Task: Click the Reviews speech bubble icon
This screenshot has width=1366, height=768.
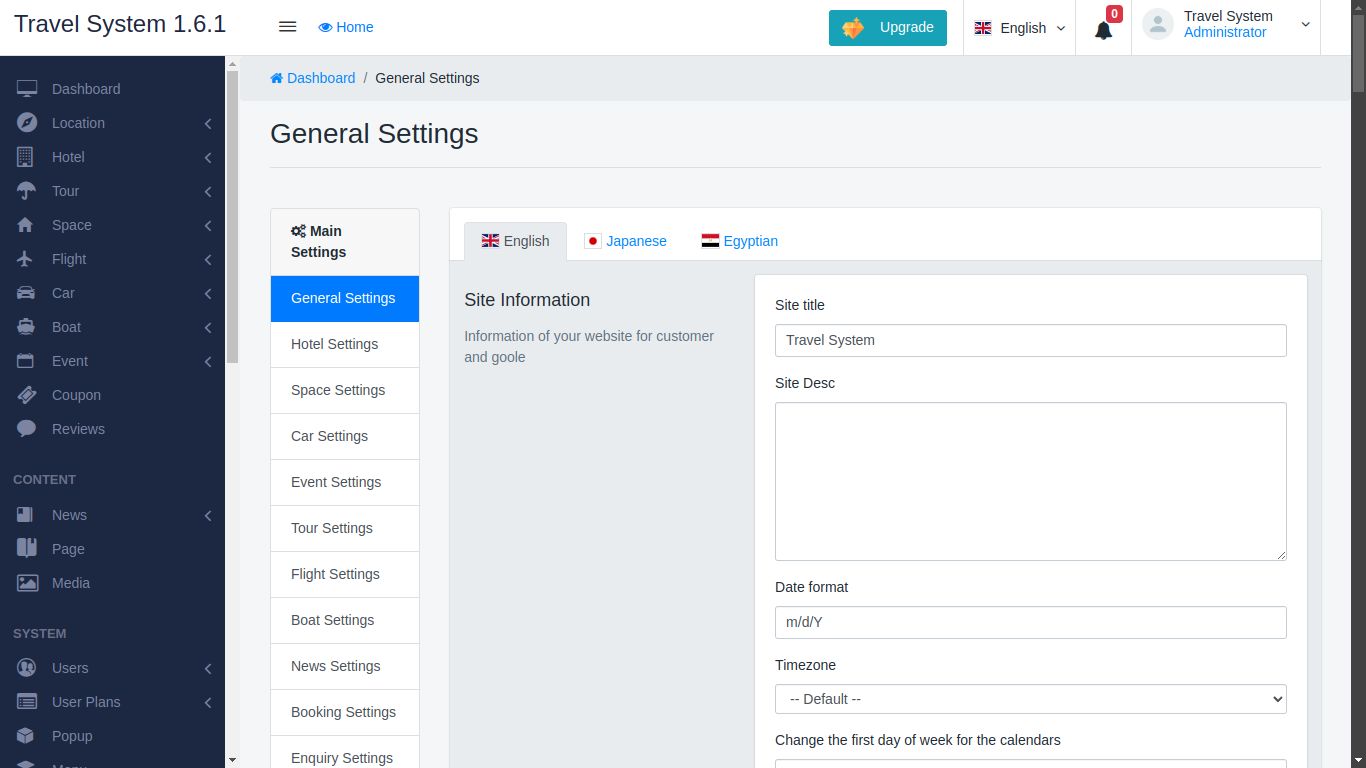Action: point(27,429)
